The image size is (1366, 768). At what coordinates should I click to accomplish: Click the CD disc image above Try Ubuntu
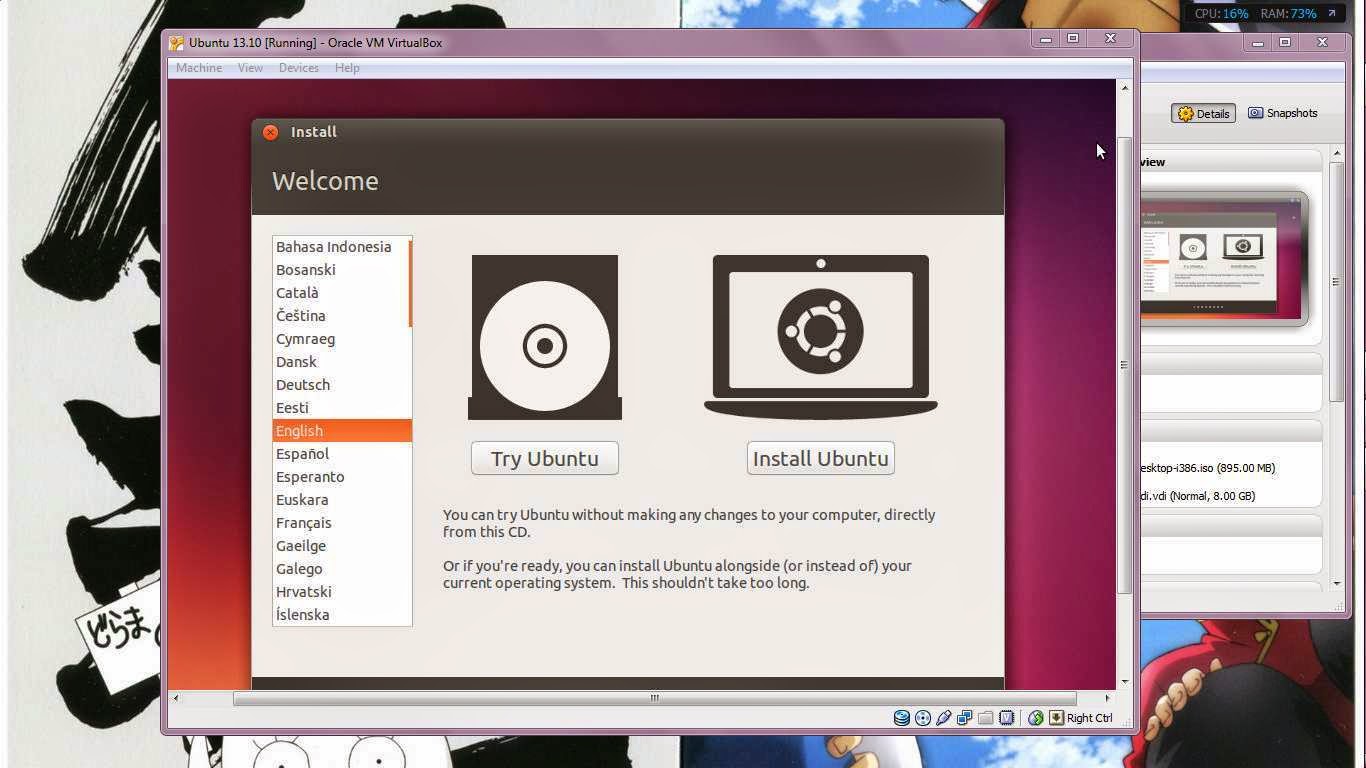click(x=545, y=337)
